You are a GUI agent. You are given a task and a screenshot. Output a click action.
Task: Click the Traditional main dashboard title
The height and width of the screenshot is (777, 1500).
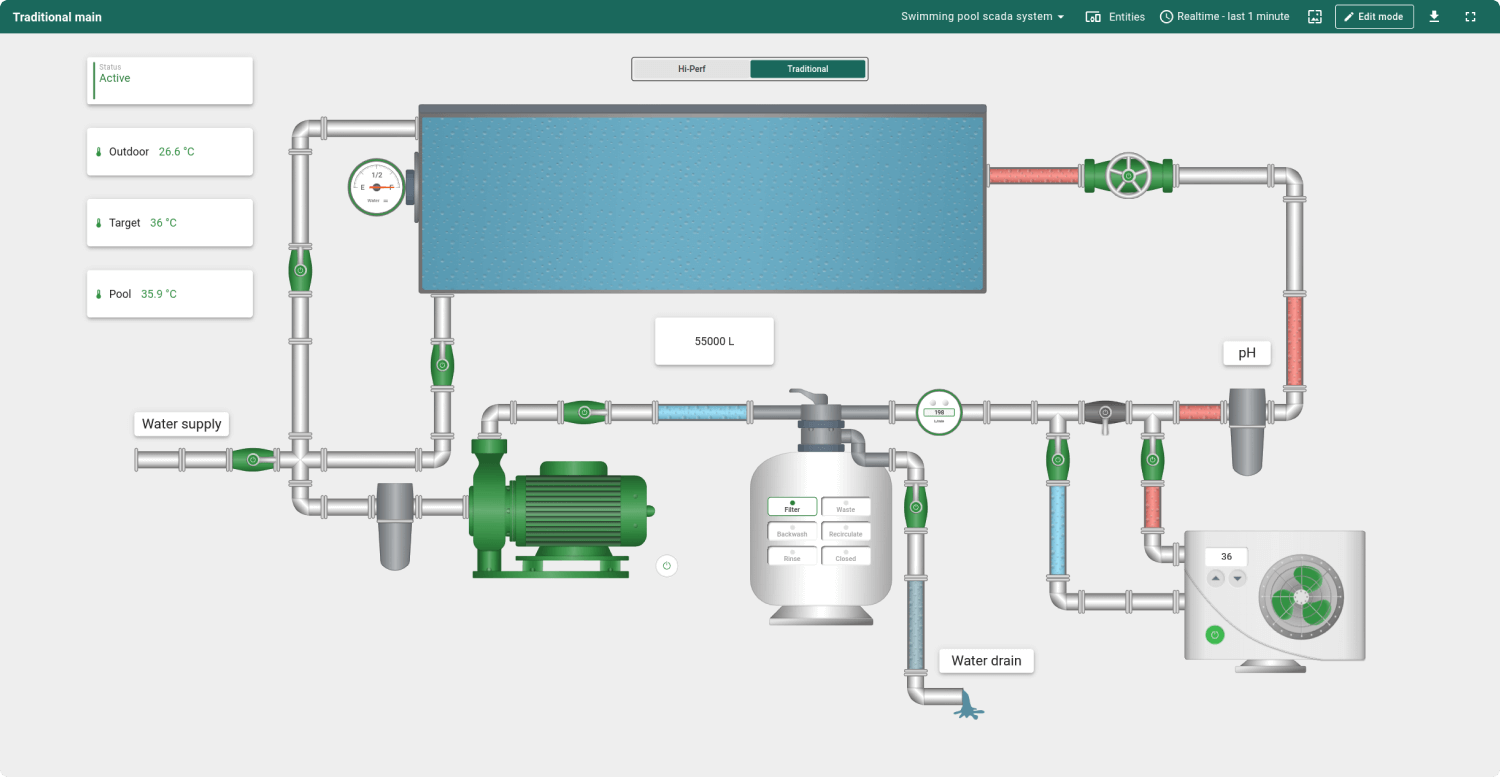coord(57,17)
